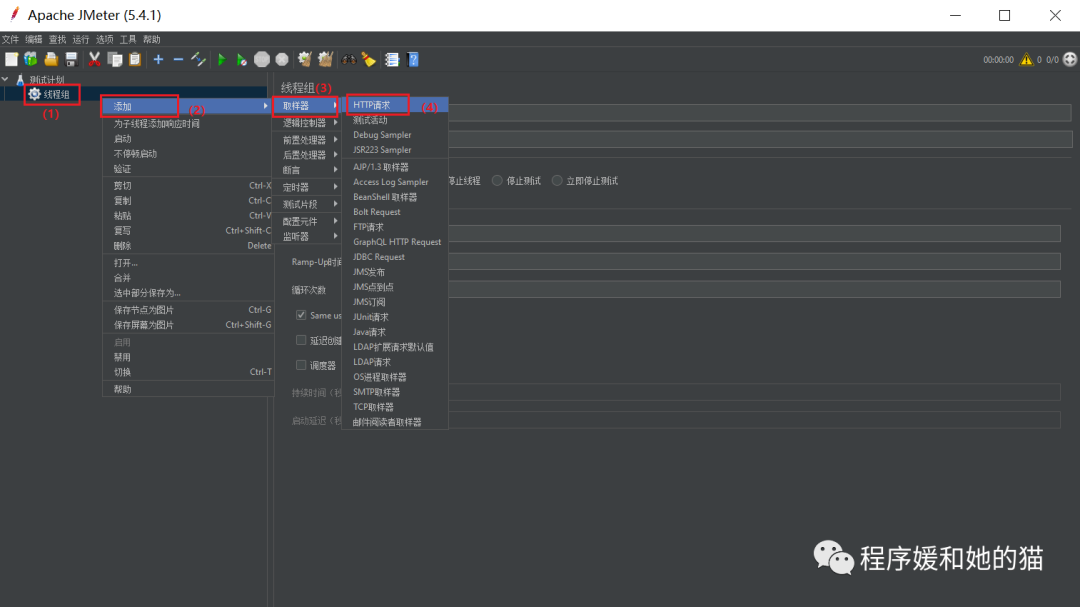This screenshot has height=607, width=1080.
Task: Enable the 调度器 checkbox
Action: [301, 365]
